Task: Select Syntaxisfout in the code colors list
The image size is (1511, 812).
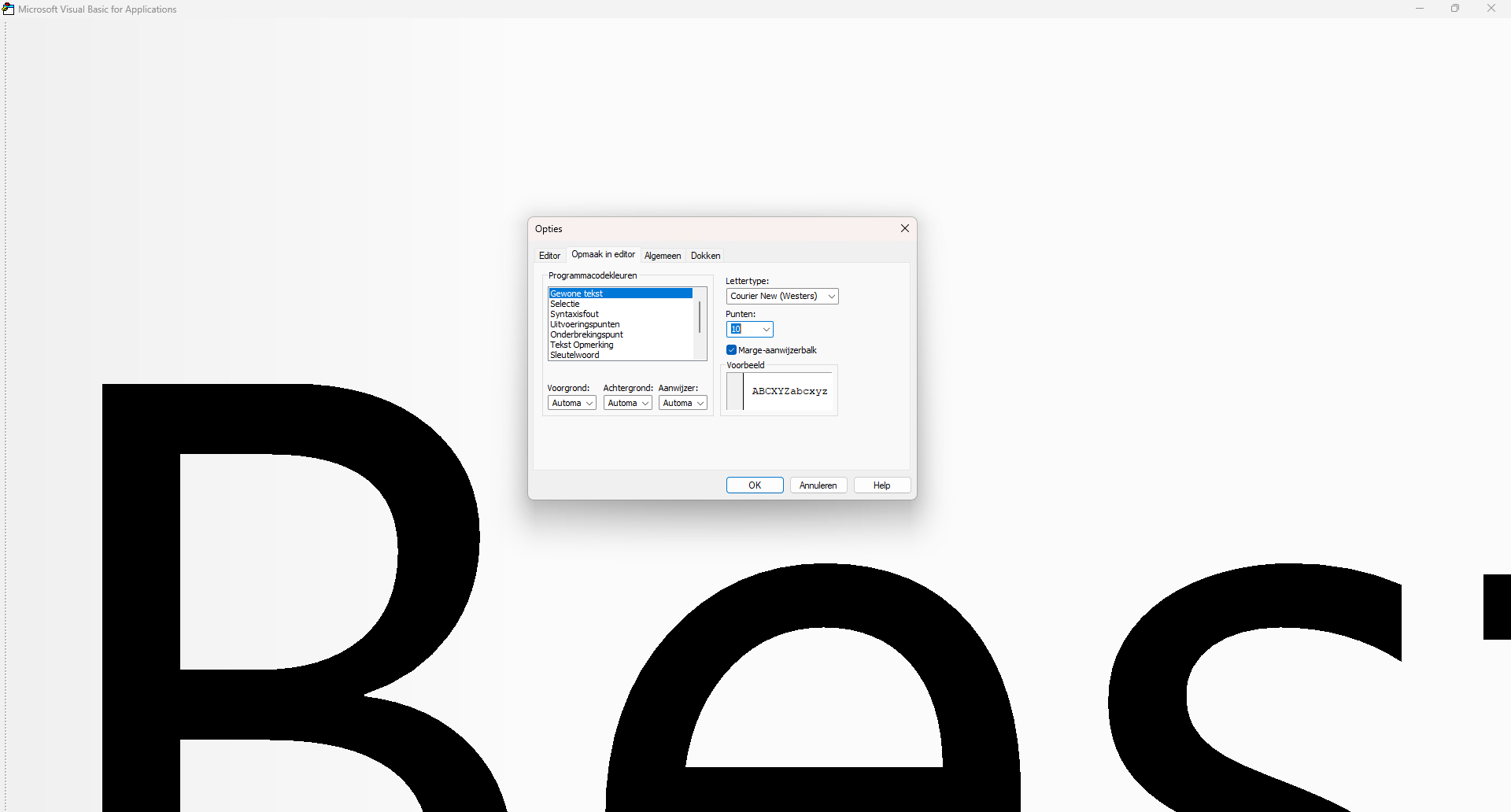Action: [574, 314]
